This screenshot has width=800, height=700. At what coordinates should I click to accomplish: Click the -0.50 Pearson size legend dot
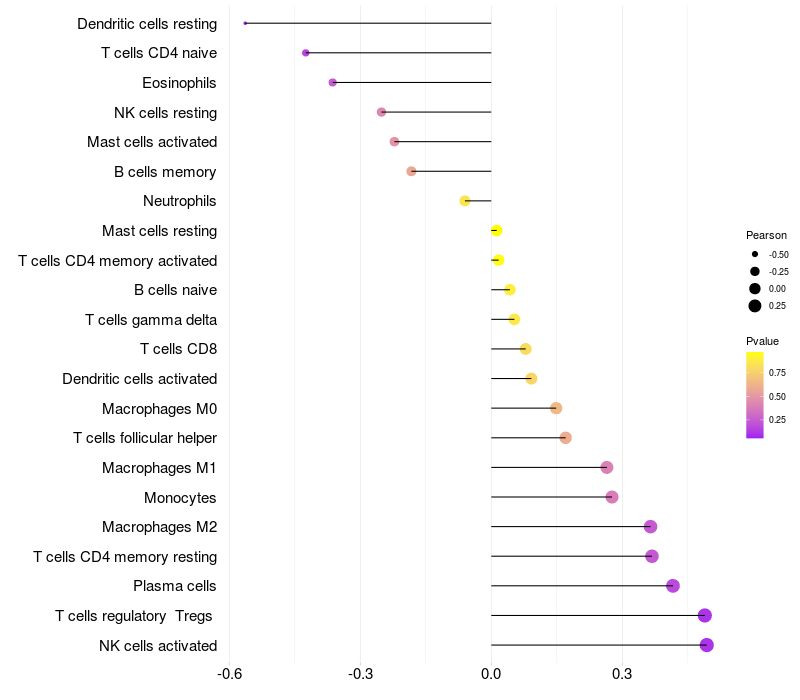tap(755, 254)
